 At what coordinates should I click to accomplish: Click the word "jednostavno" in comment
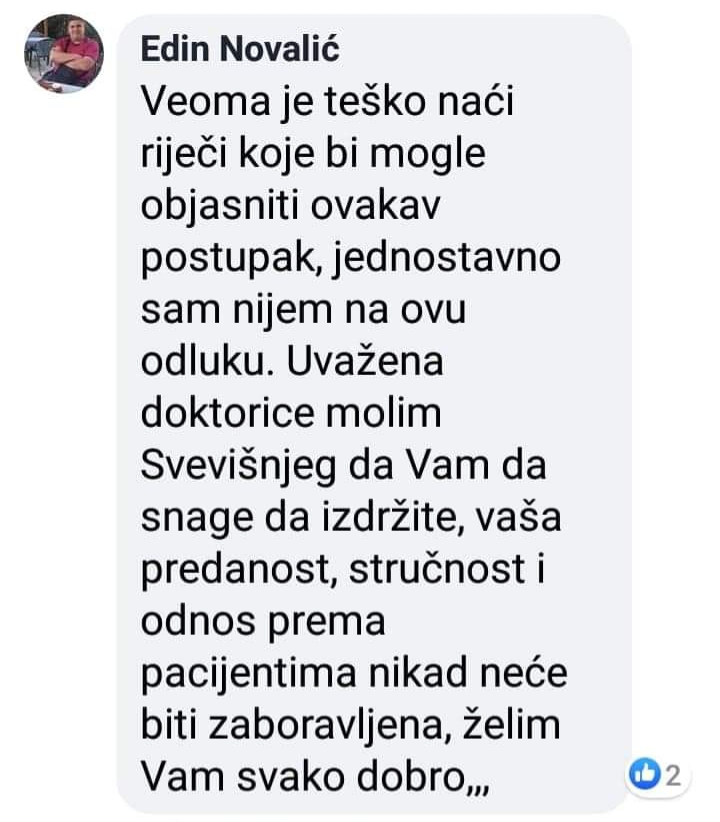(448, 259)
